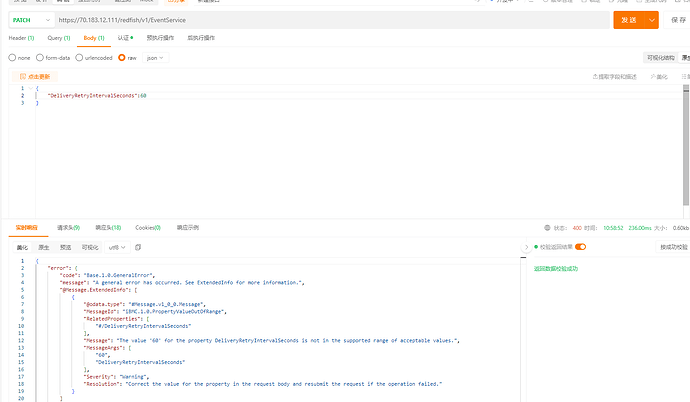Open the Cookies(0) tab
This screenshot has width=690, height=402.
(148, 228)
